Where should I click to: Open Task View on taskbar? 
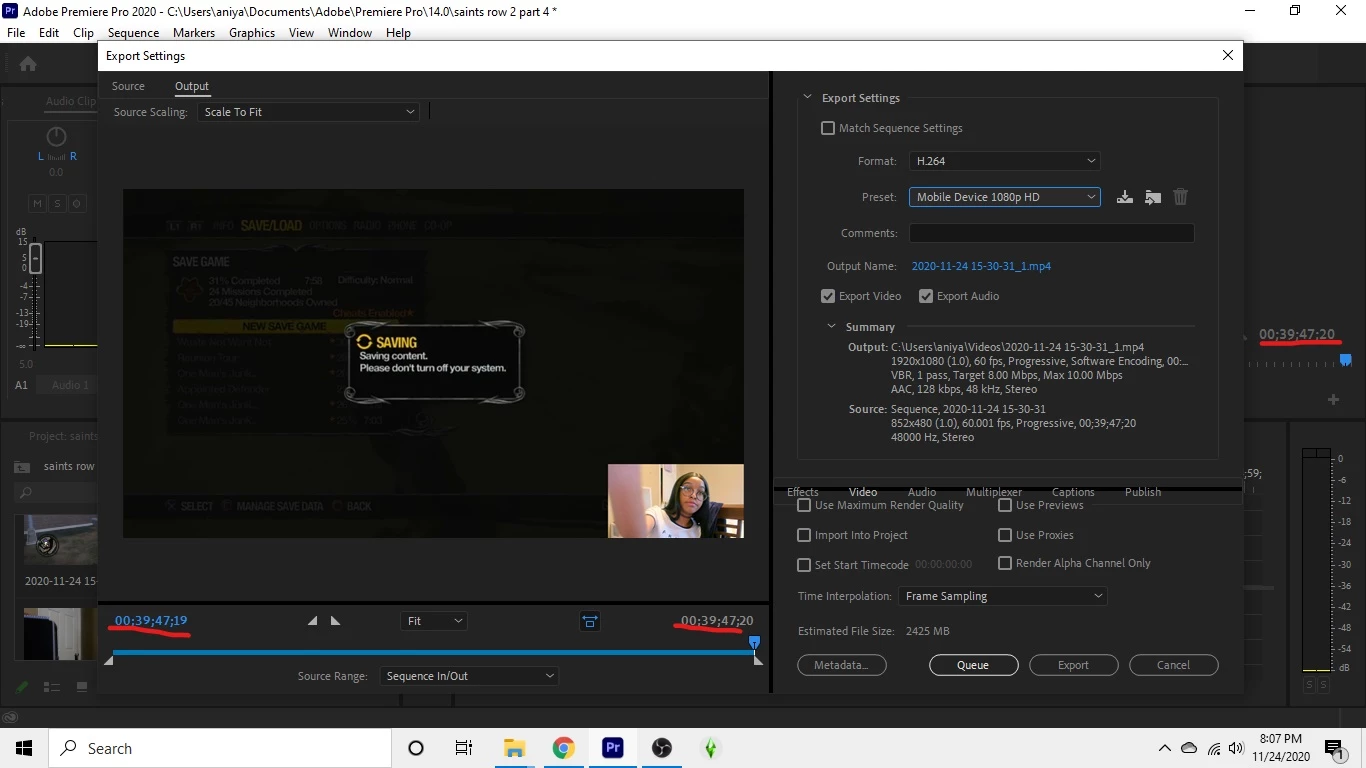click(x=464, y=748)
